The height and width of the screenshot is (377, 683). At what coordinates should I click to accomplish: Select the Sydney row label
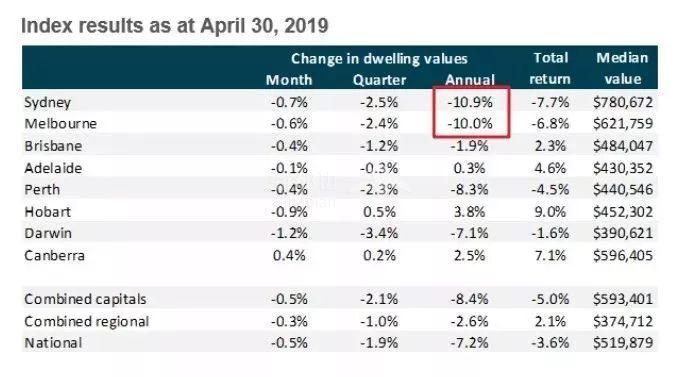pyautogui.click(x=47, y=103)
